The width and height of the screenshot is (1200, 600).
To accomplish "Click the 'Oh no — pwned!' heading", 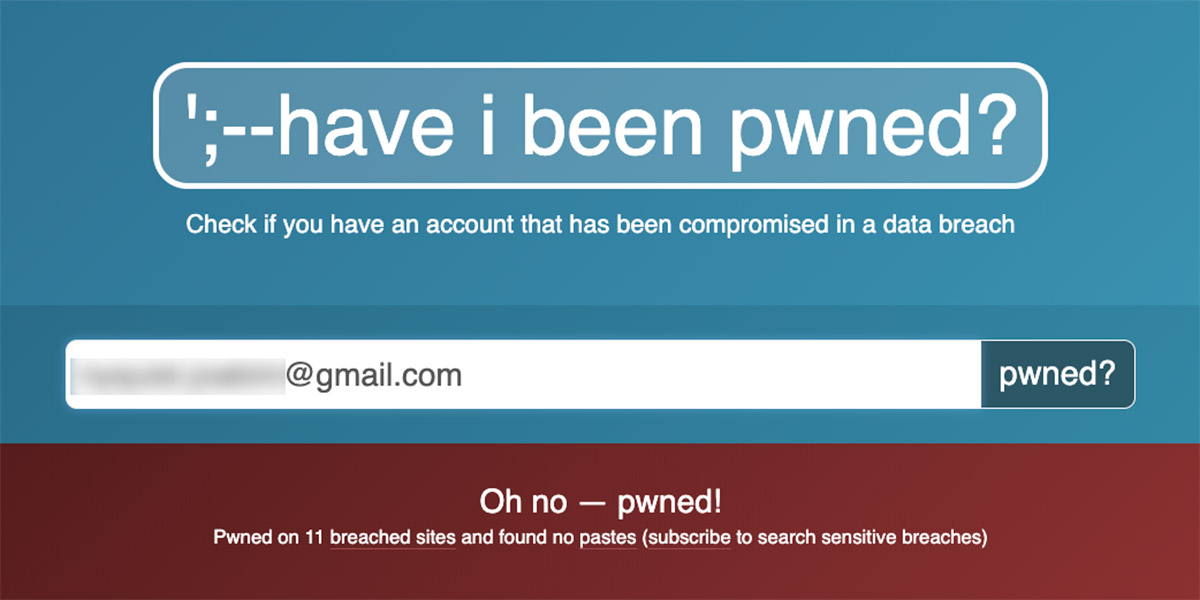I will (600, 501).
